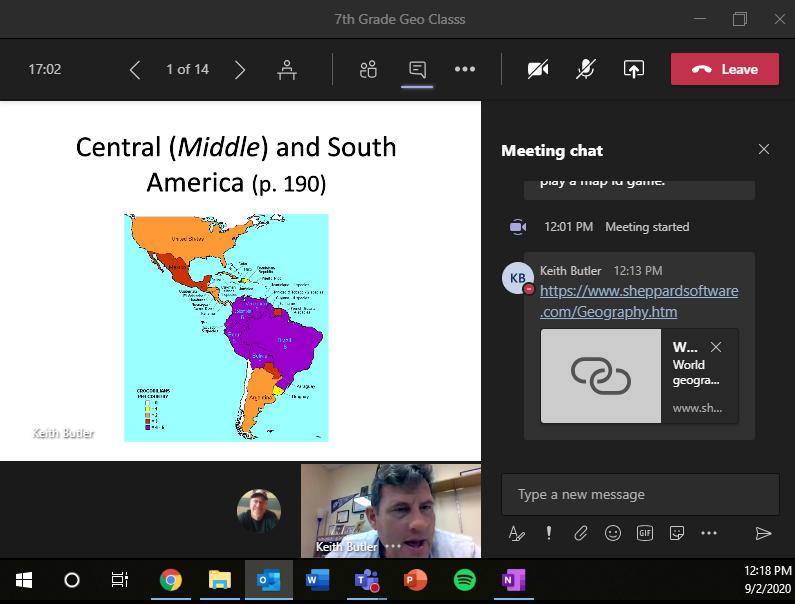Open the link preview thumbnail

601,376
